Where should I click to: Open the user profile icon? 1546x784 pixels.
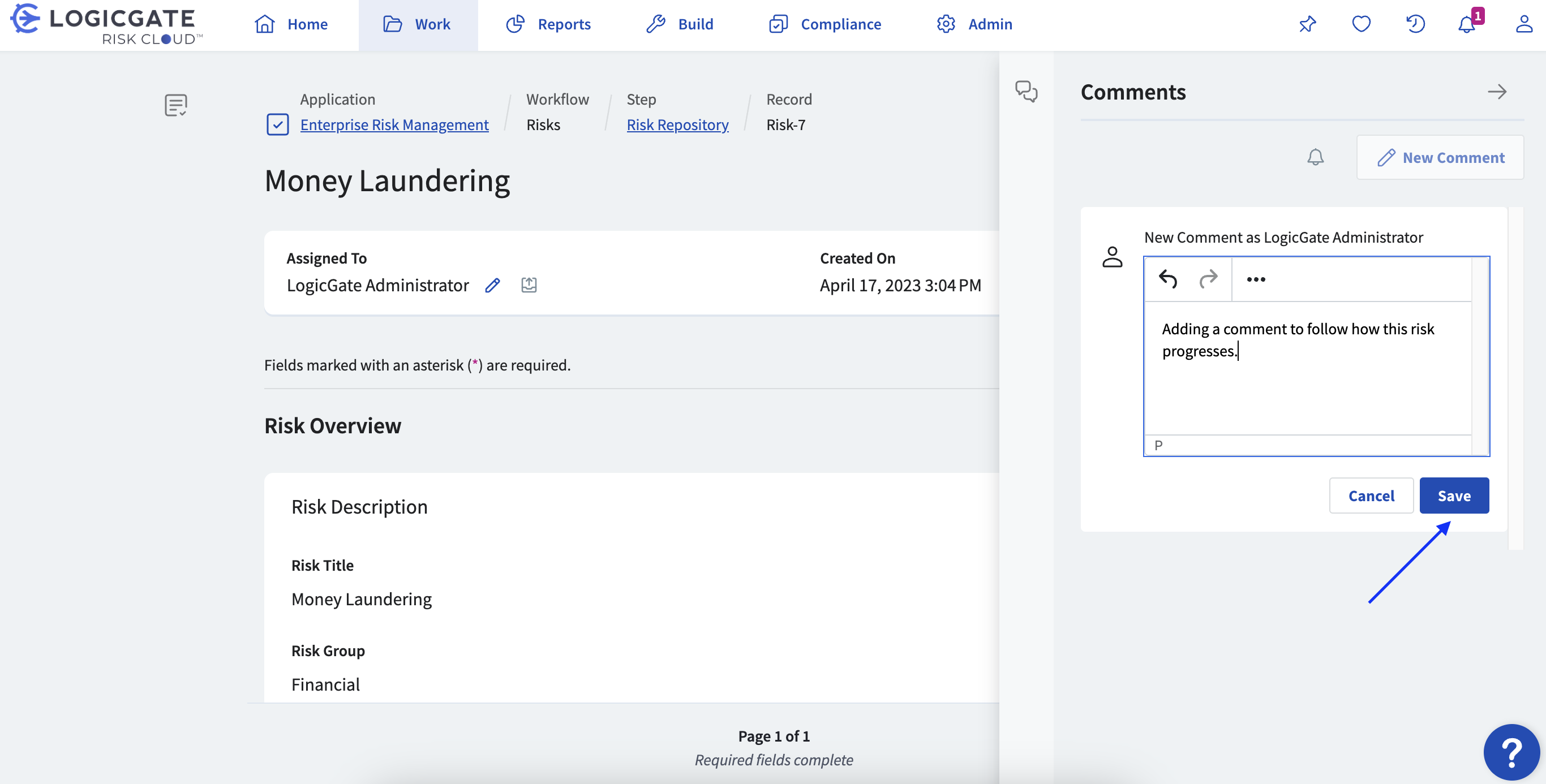click(x=1524, y=24)
